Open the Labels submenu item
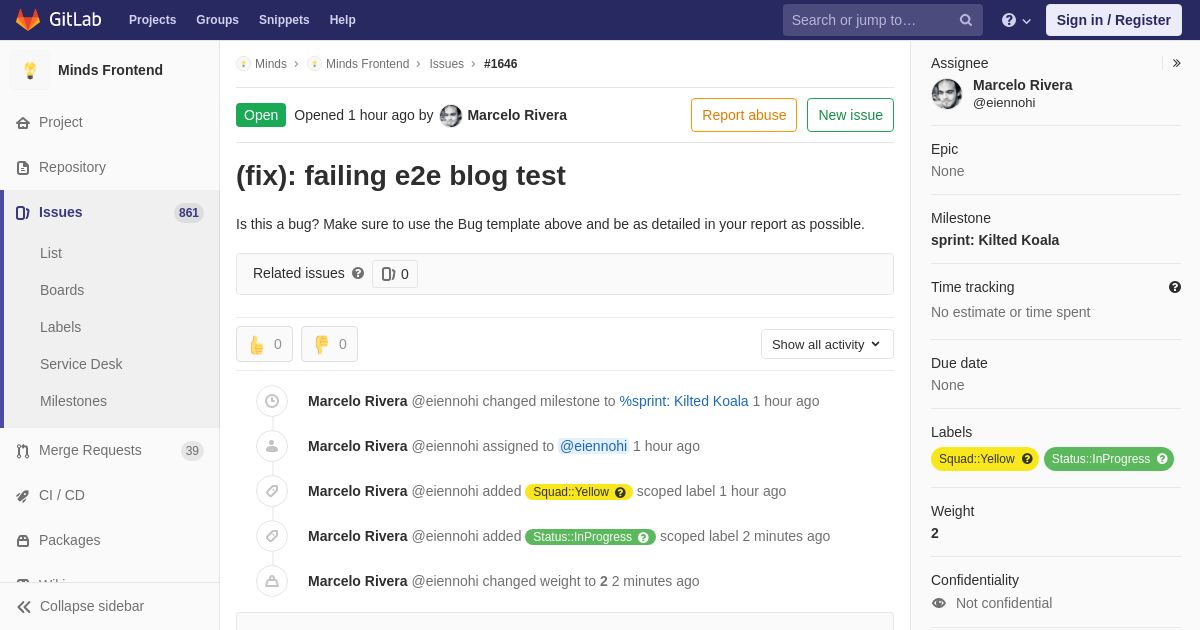The image size is (1200, 630). (60, 327)
